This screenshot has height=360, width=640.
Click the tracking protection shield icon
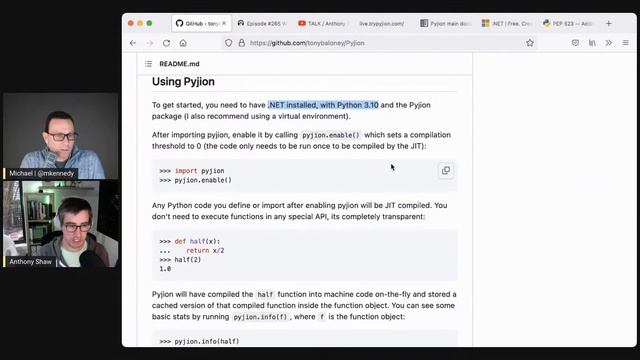[x=229, y=43]
